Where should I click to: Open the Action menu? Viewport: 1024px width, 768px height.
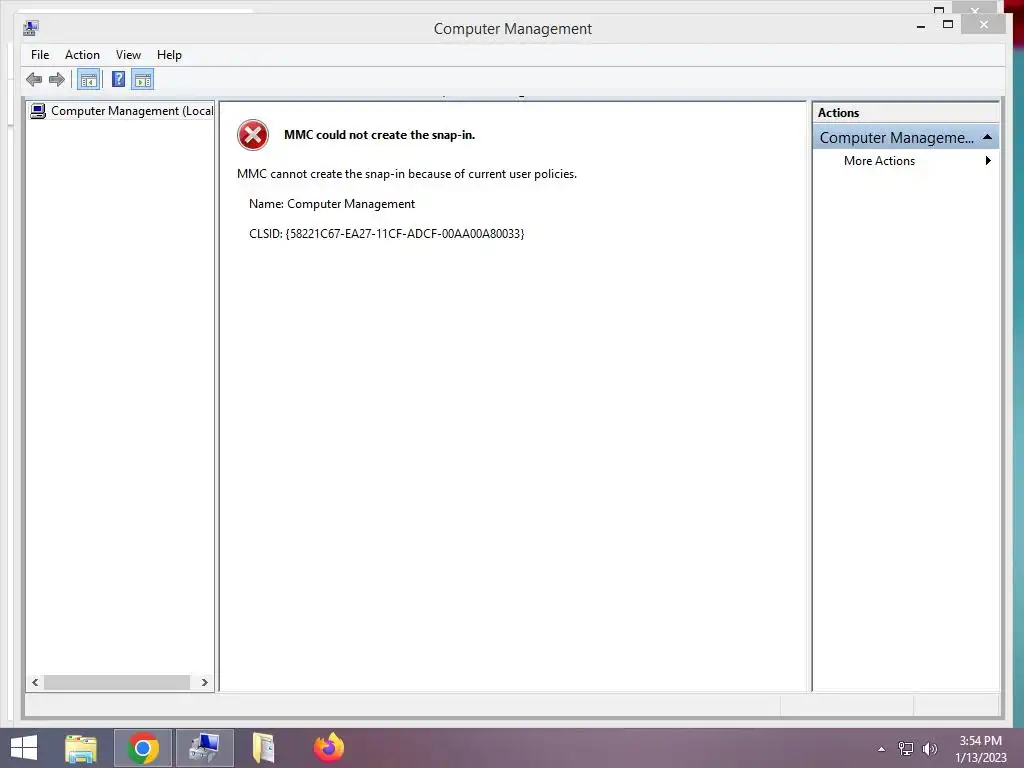(82, 55)
